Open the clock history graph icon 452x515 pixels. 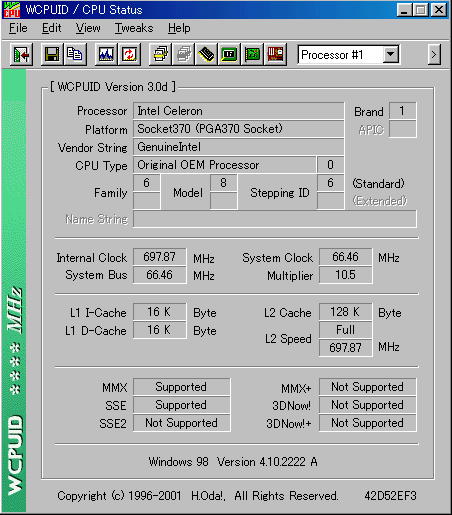106,54
